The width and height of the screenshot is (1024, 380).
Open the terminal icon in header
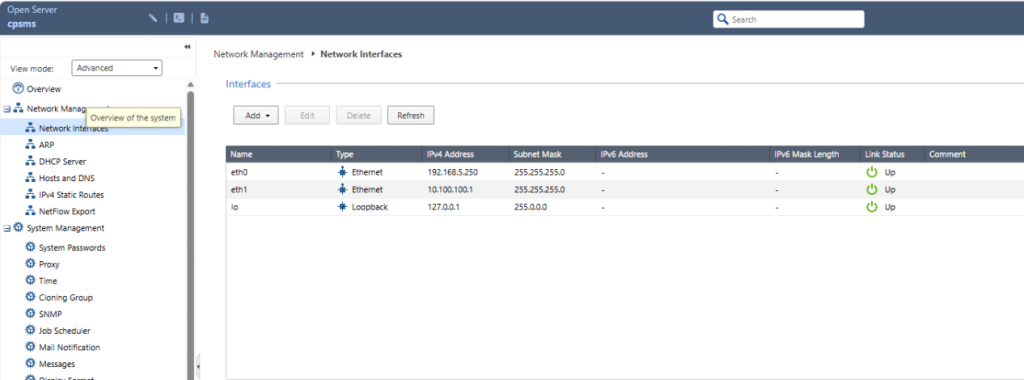[x=178, y=18]
